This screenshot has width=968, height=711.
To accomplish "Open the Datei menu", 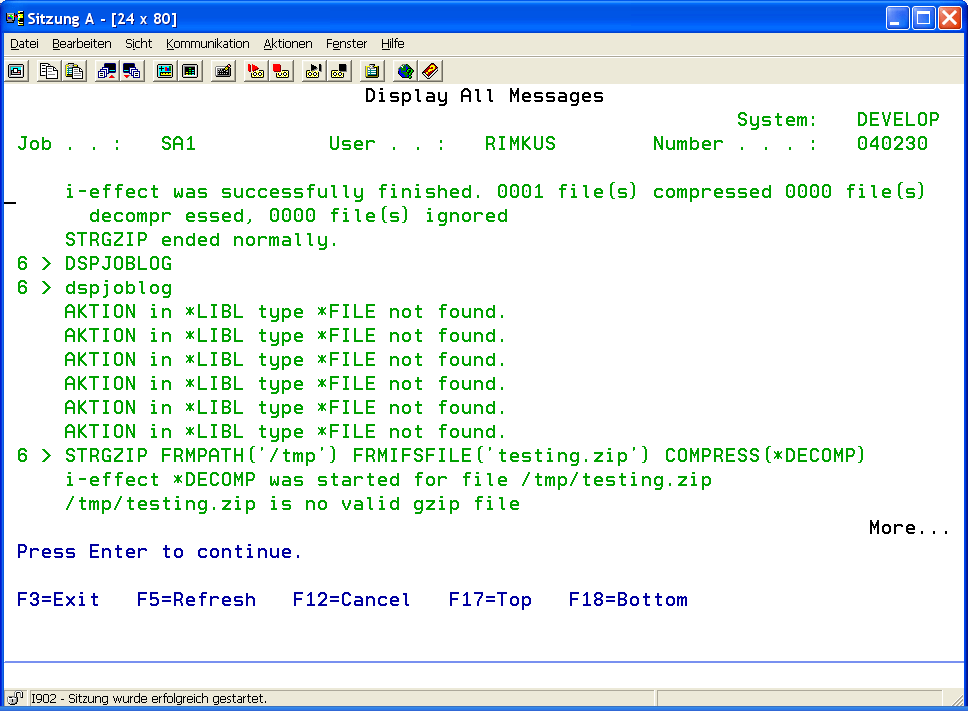I will [24, 44].
